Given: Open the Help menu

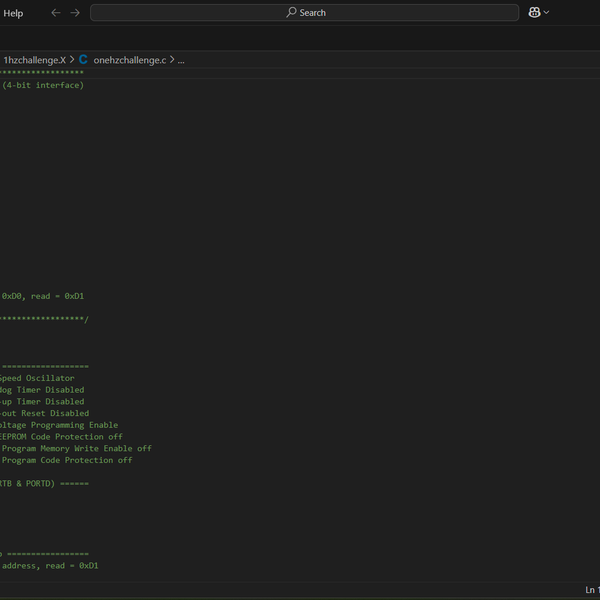Looking at the screenshot, I should 13,13.
